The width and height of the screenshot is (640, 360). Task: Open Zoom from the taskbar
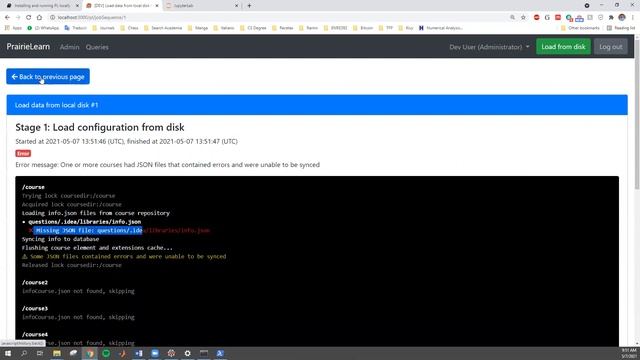[x=155, y=353]
